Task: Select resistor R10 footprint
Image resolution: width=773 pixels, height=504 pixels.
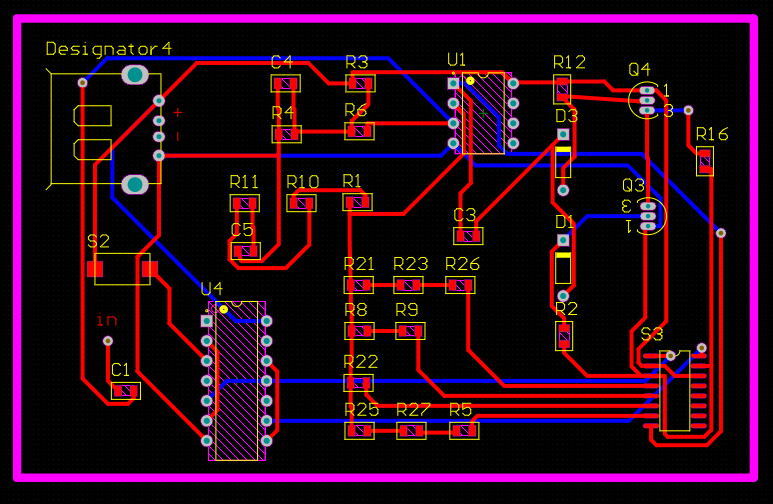Action: click(x=301, y=203)
